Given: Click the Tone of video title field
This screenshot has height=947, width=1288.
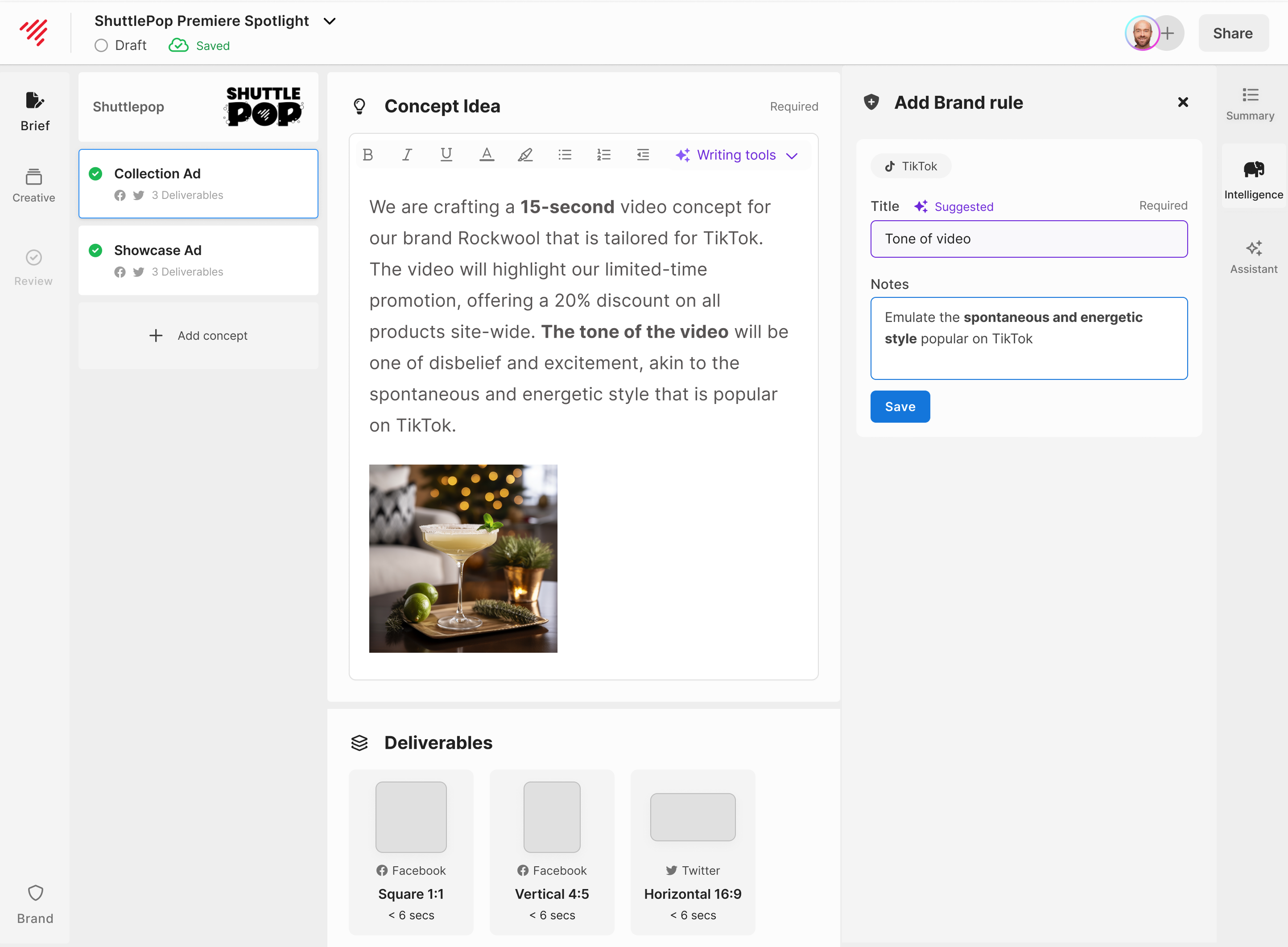Looking at the screenshot, I should pyautogui.click(x=1028, y=239).
